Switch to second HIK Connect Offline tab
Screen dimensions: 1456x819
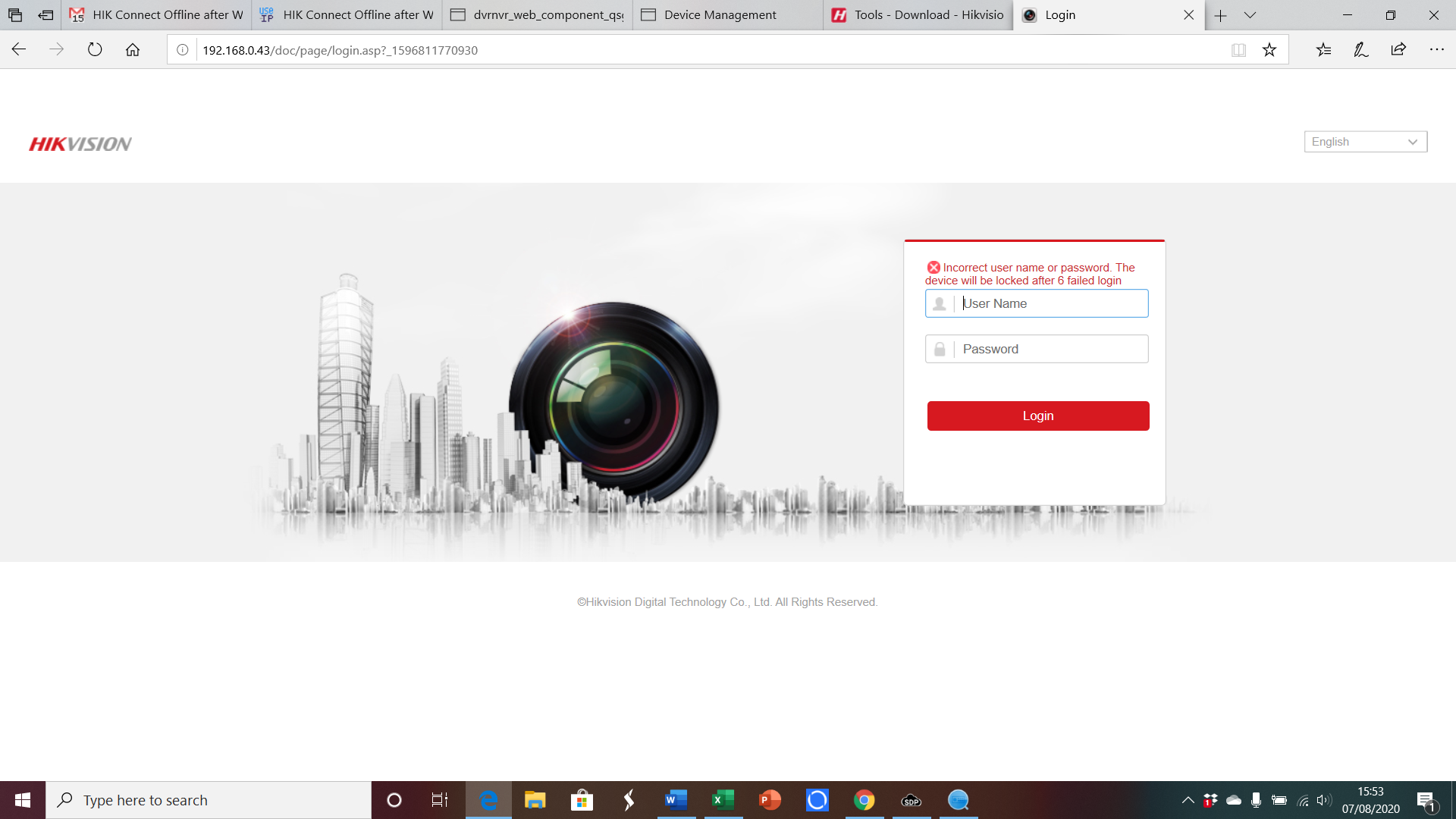click(347, 15)
